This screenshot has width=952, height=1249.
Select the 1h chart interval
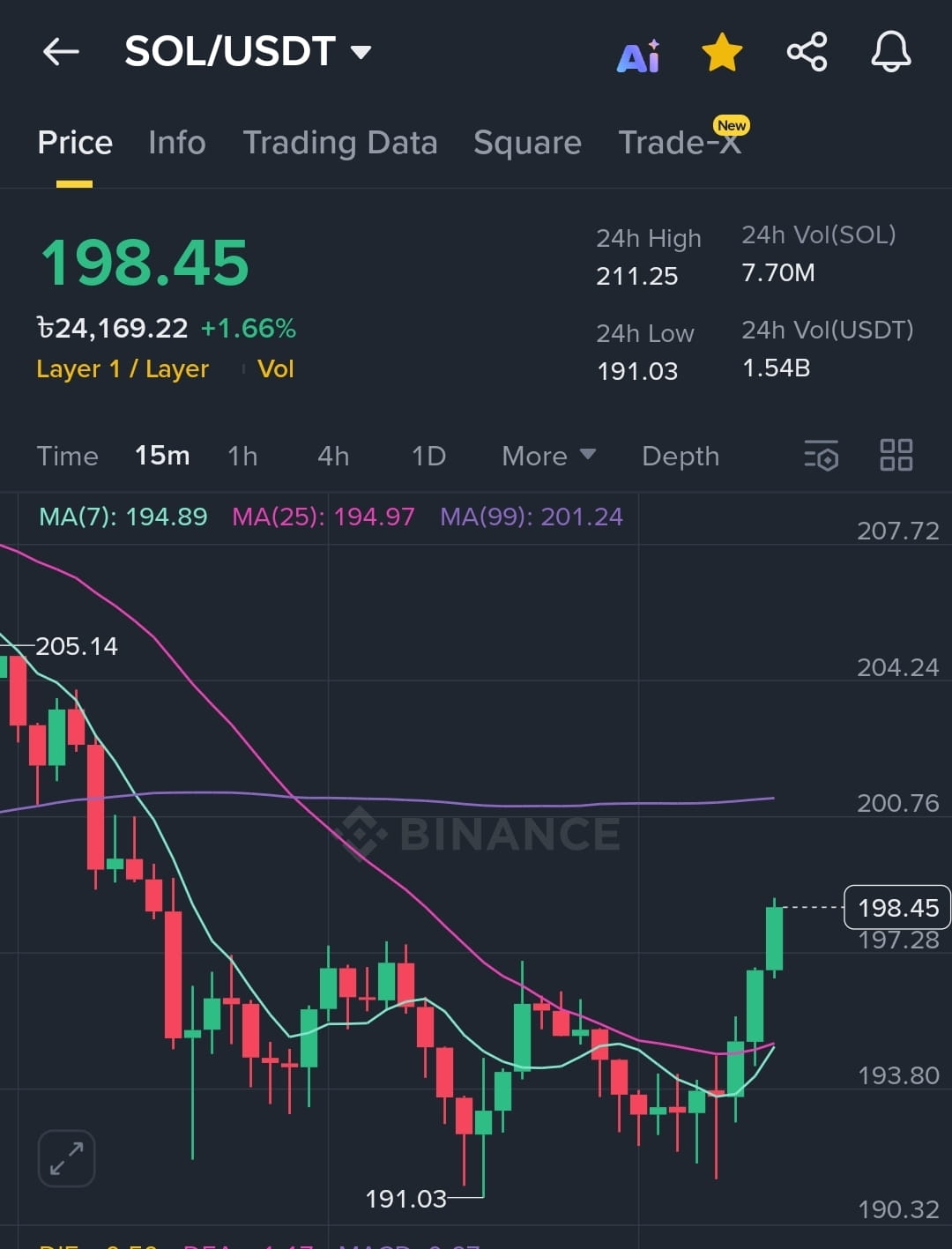[x=242, y=456]
